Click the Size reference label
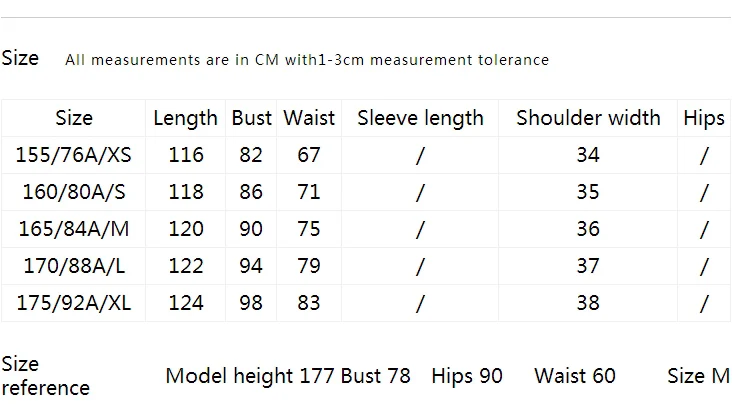The width and height of the screenshot is (732, 404). 45,376
